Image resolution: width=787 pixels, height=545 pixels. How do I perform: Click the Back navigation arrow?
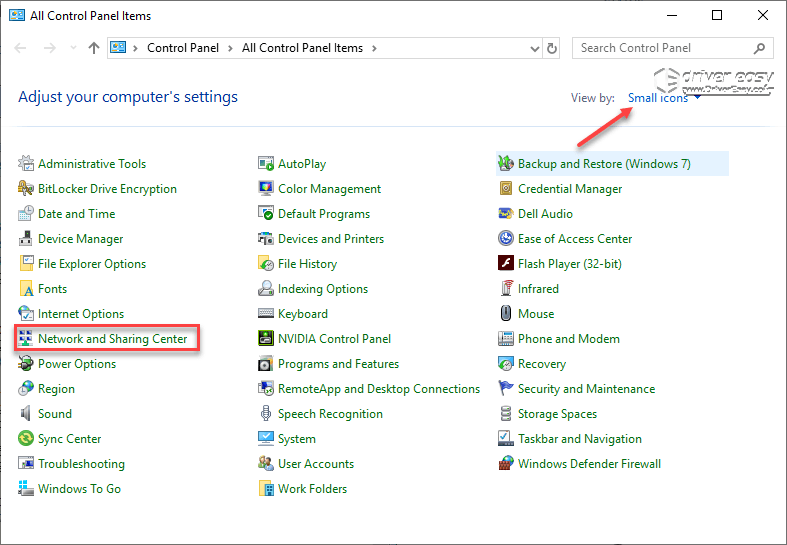21,48
